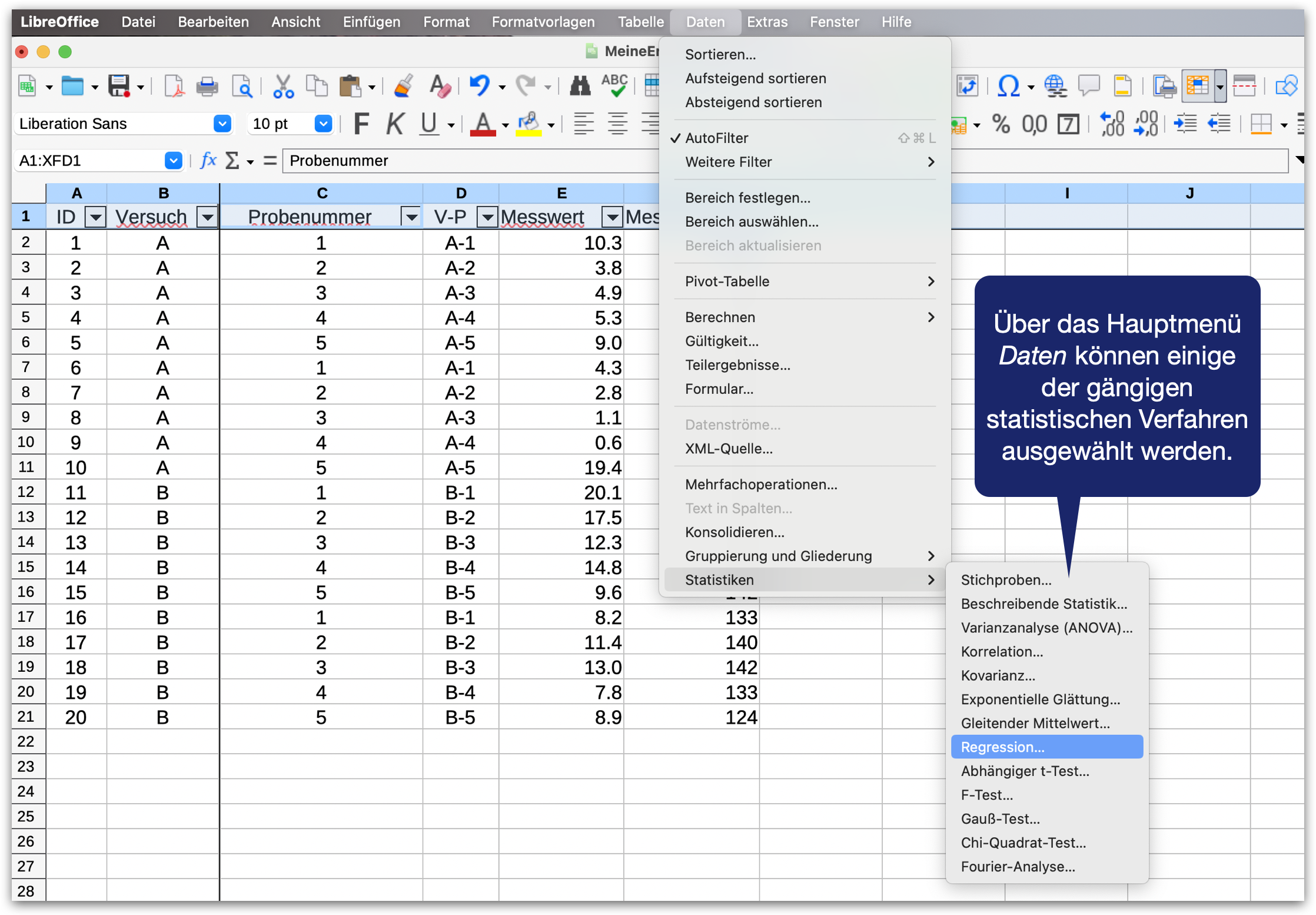
Task: Click the Special Character omega icon
Action: click(x=1008, y=87)
